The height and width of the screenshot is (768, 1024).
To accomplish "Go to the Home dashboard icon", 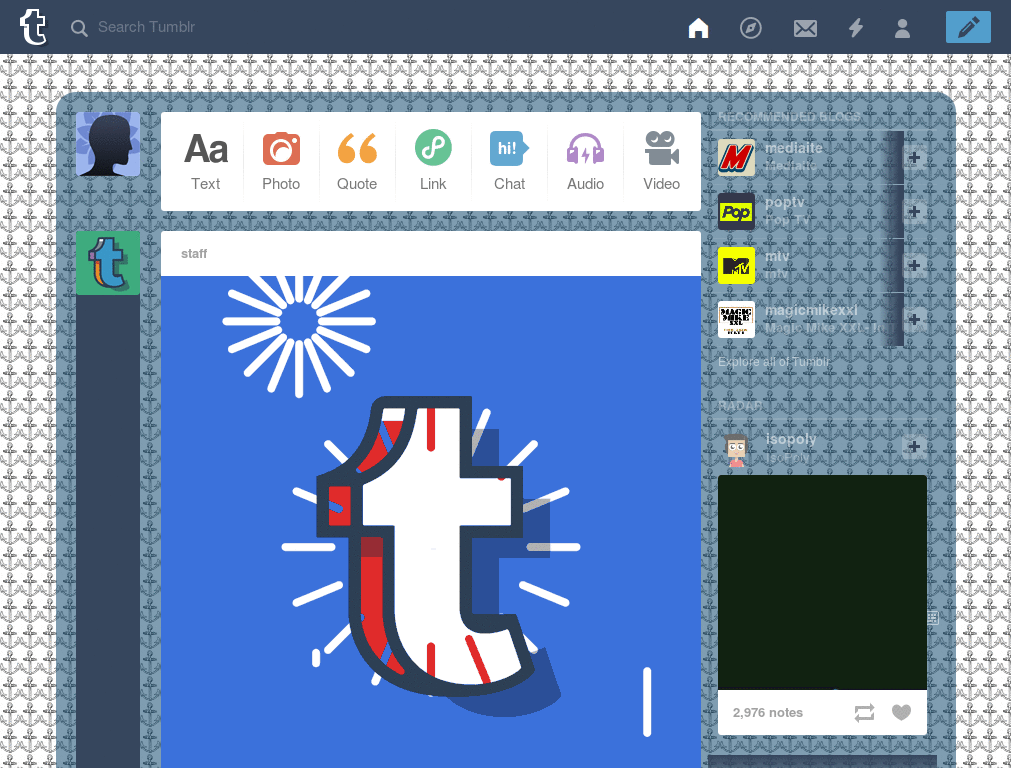I will [x=698, y=28].
